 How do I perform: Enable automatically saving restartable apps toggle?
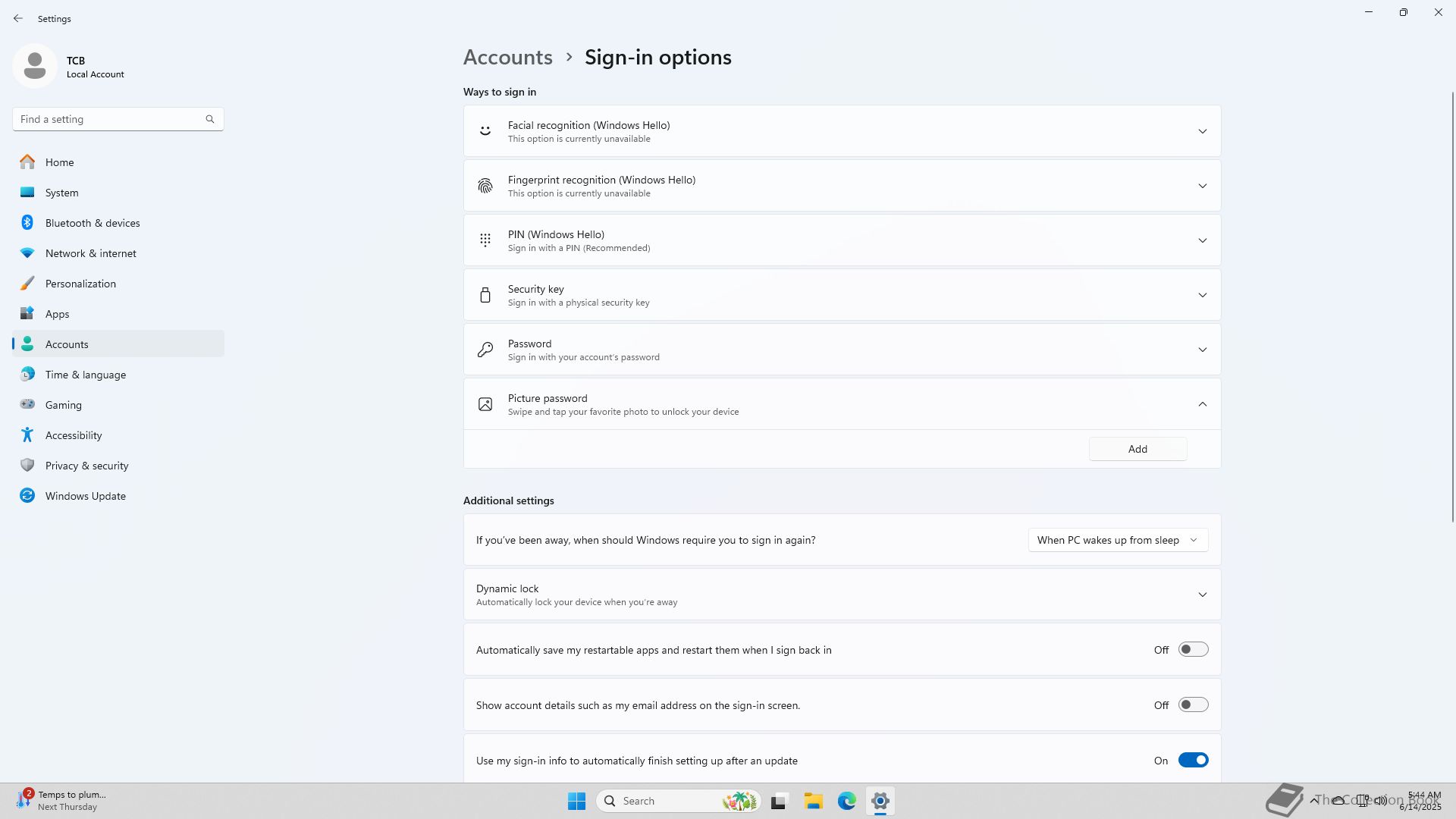pyautogui.click(x=1192, y=650)
